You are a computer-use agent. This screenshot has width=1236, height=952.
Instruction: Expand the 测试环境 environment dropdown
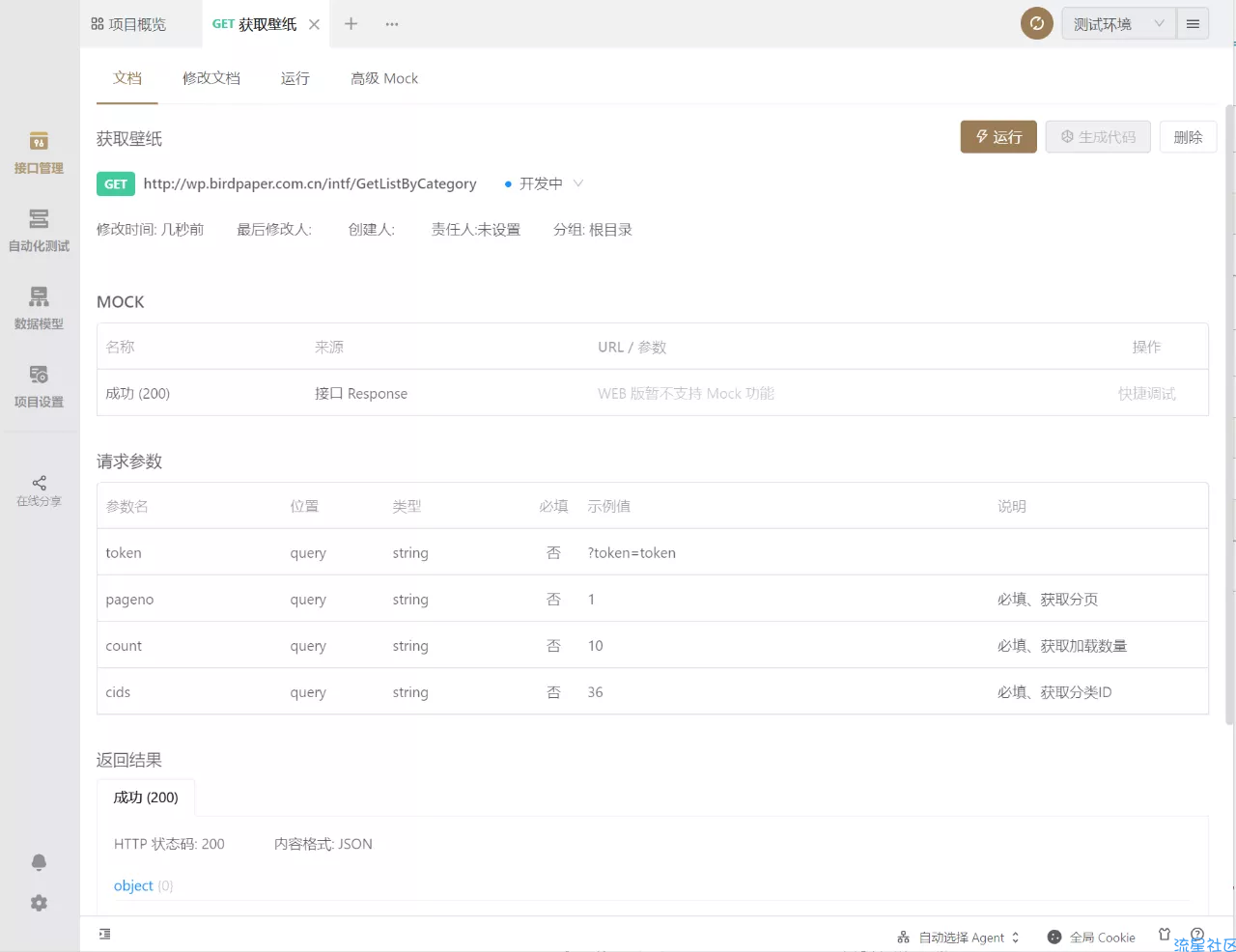click(1118, 24)
